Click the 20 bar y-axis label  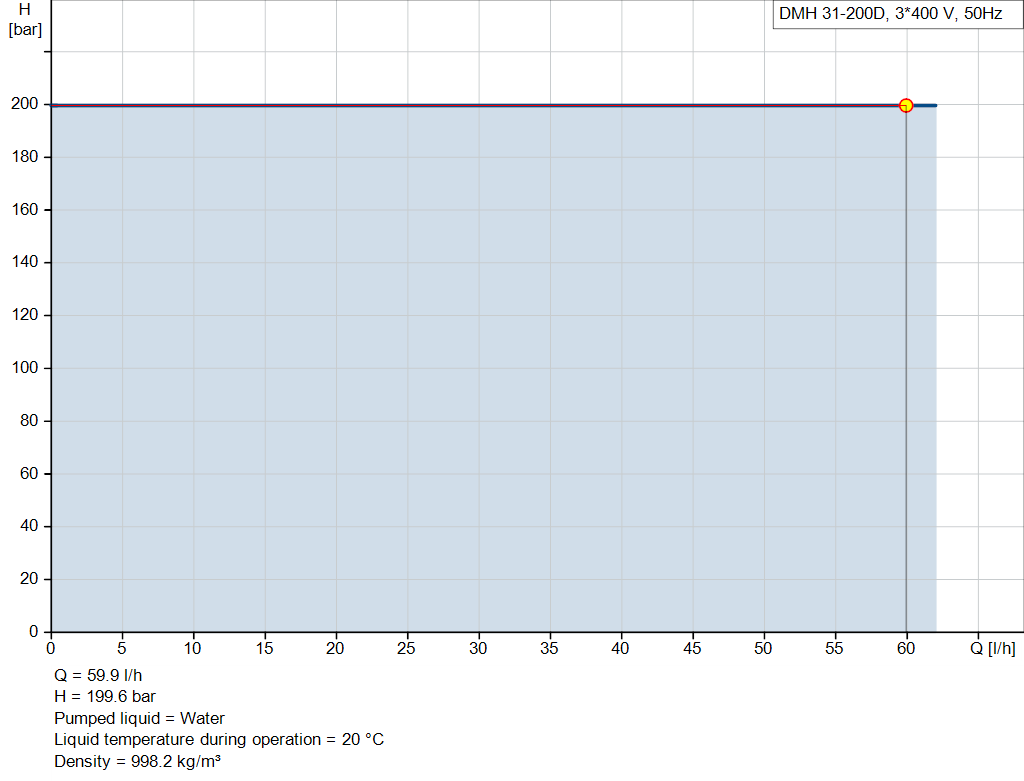click(29, 579)
